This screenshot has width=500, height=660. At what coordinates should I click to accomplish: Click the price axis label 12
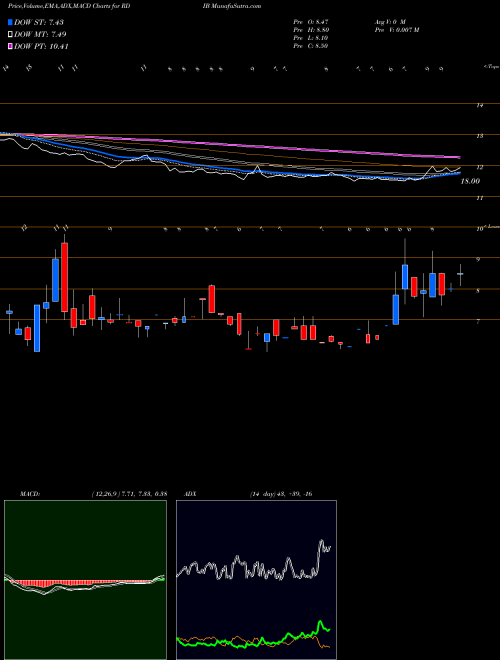point(479,168)
